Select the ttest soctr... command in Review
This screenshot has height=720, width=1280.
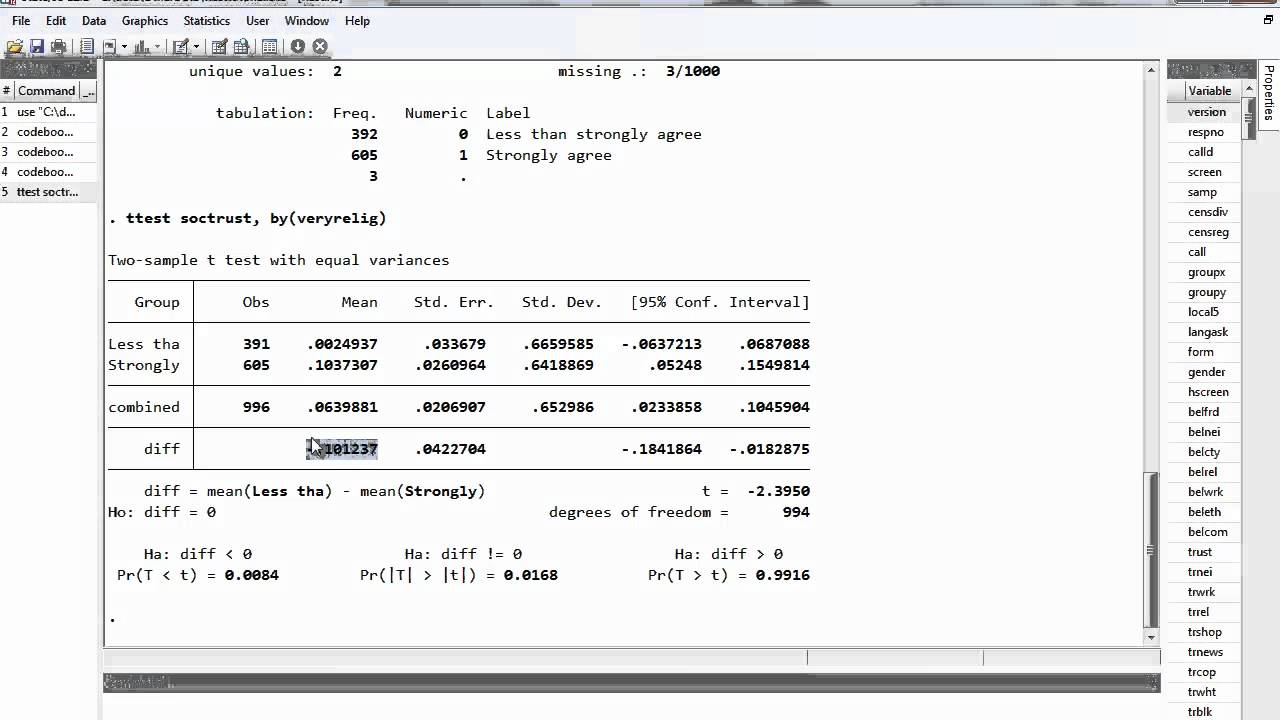(48, 192)
